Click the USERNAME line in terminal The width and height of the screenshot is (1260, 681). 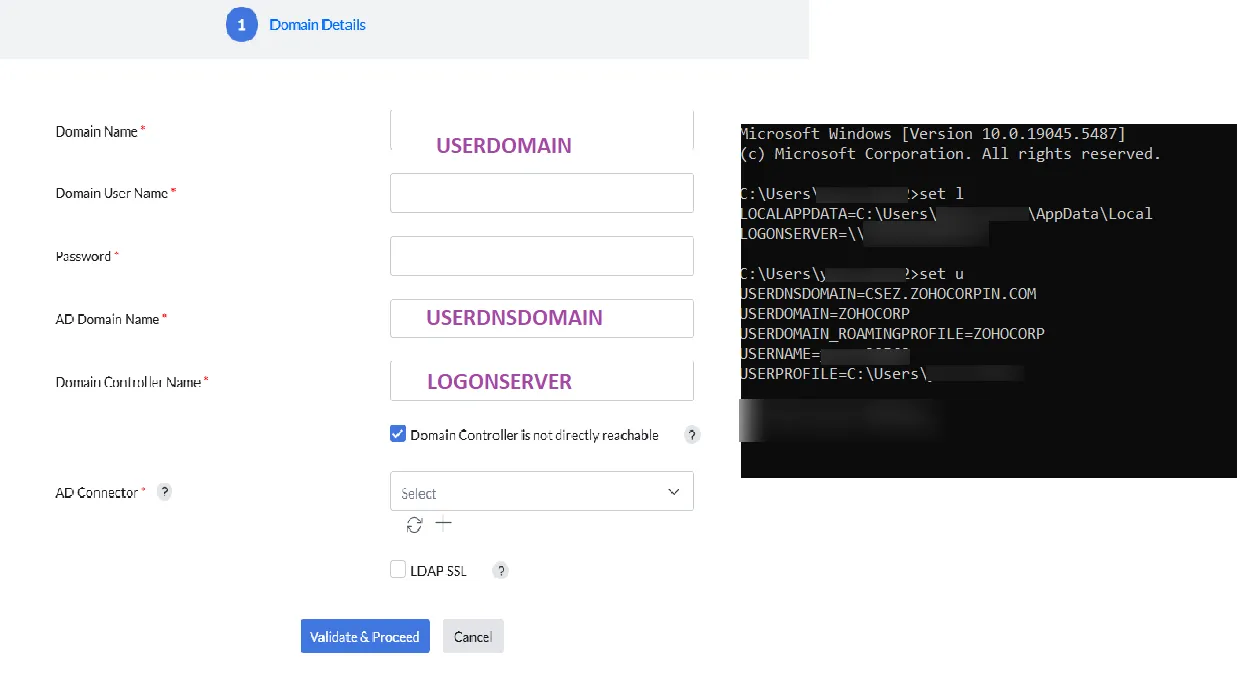(x=824, y=354)
